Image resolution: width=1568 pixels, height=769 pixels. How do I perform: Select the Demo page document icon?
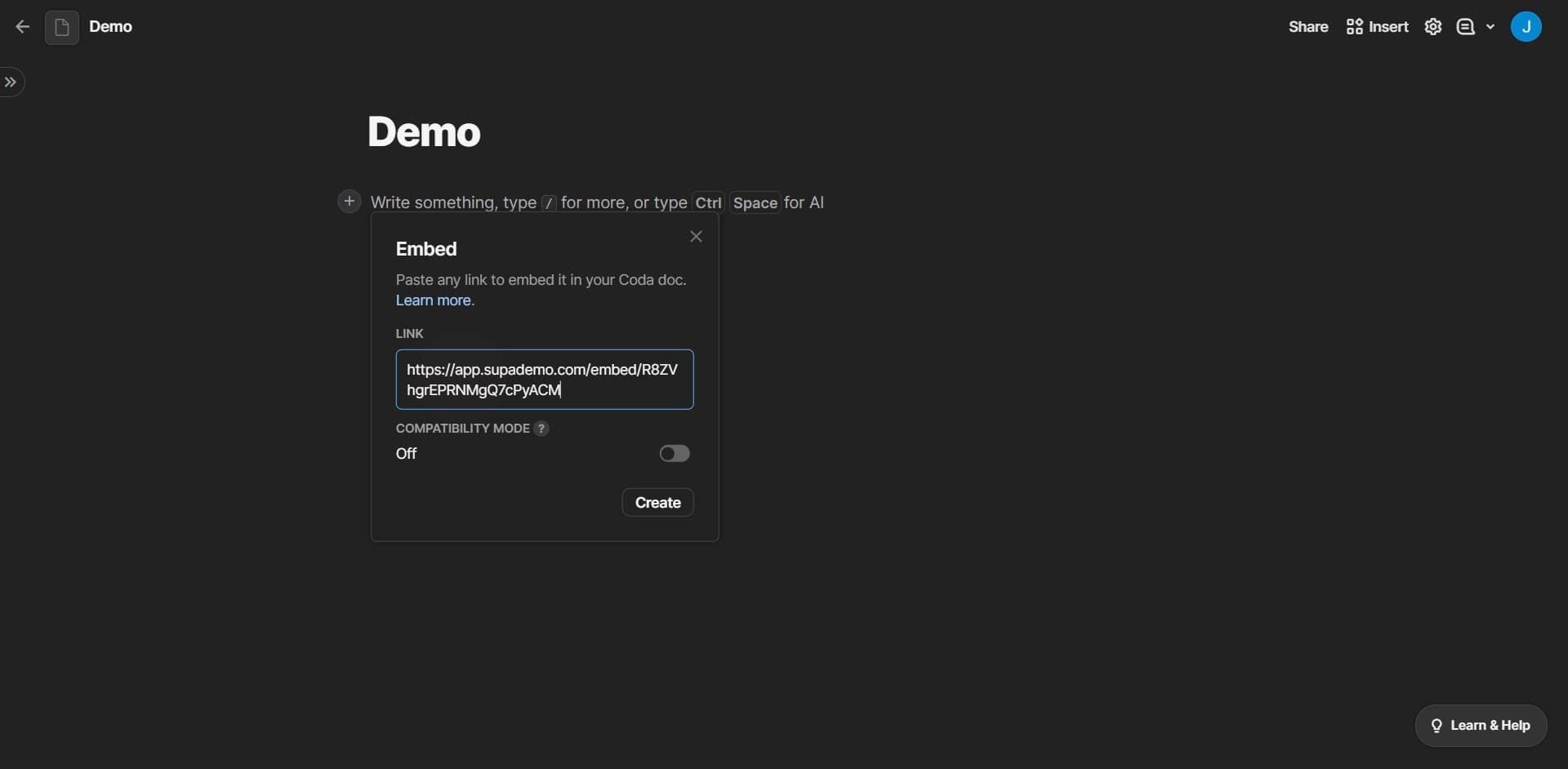61,26
